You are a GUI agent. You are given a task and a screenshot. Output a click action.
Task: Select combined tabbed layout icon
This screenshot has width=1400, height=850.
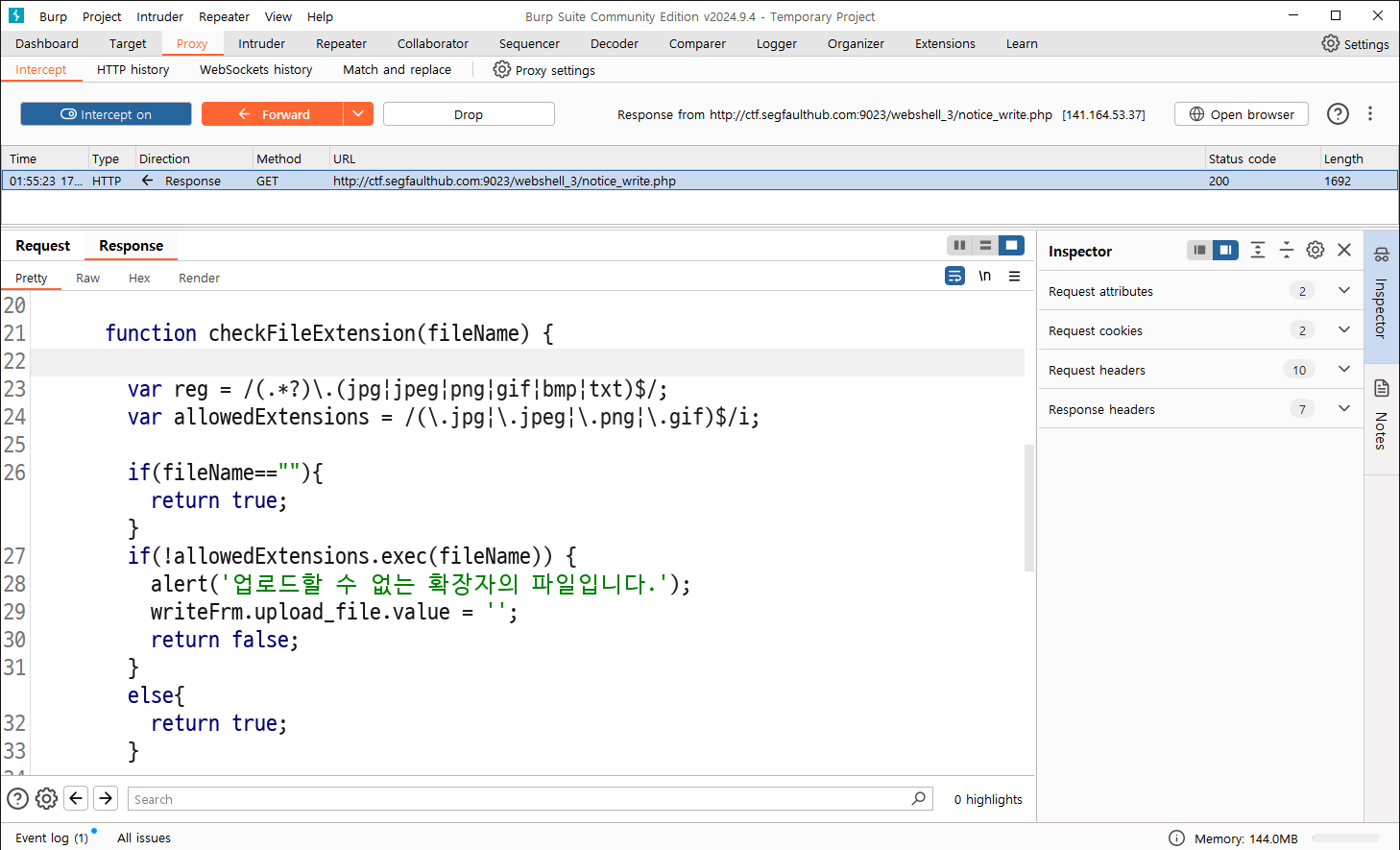[x=1011, y=245]
